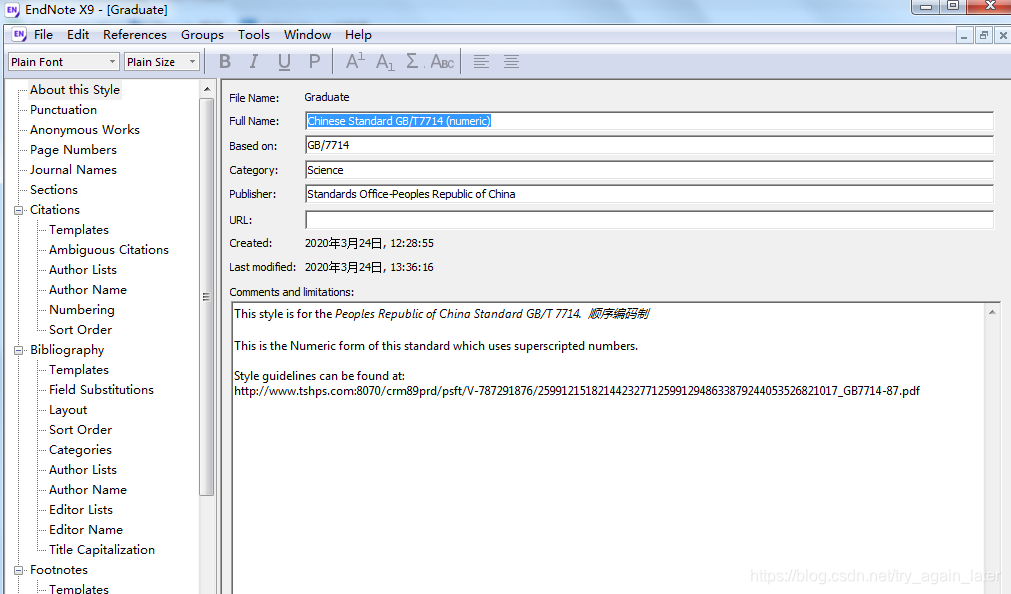Open Templates under Footnotes

[x=79, y=588]
